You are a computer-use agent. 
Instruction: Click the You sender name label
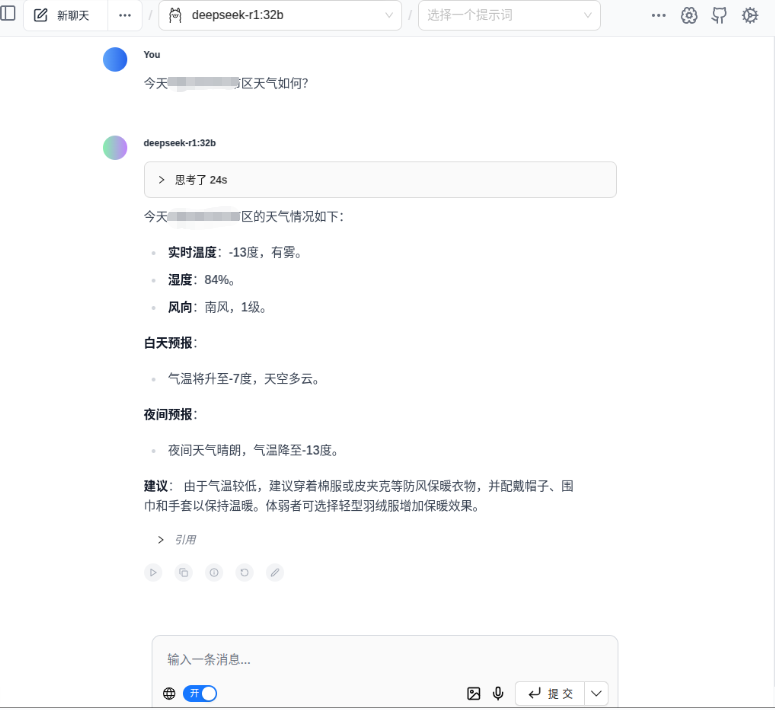[152, 54]
